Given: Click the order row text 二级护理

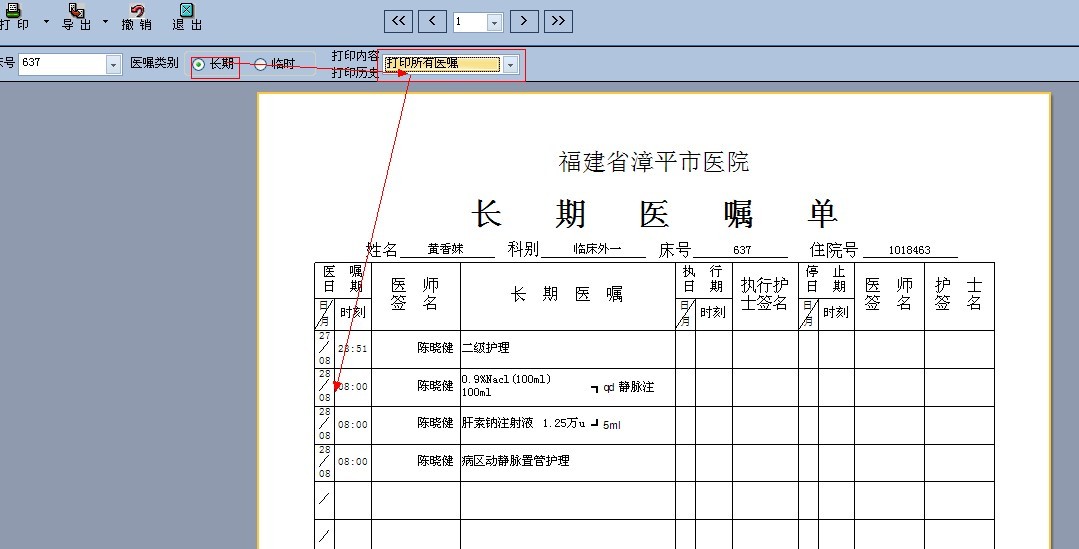Looking at the screenshot, I should point(486,348).
